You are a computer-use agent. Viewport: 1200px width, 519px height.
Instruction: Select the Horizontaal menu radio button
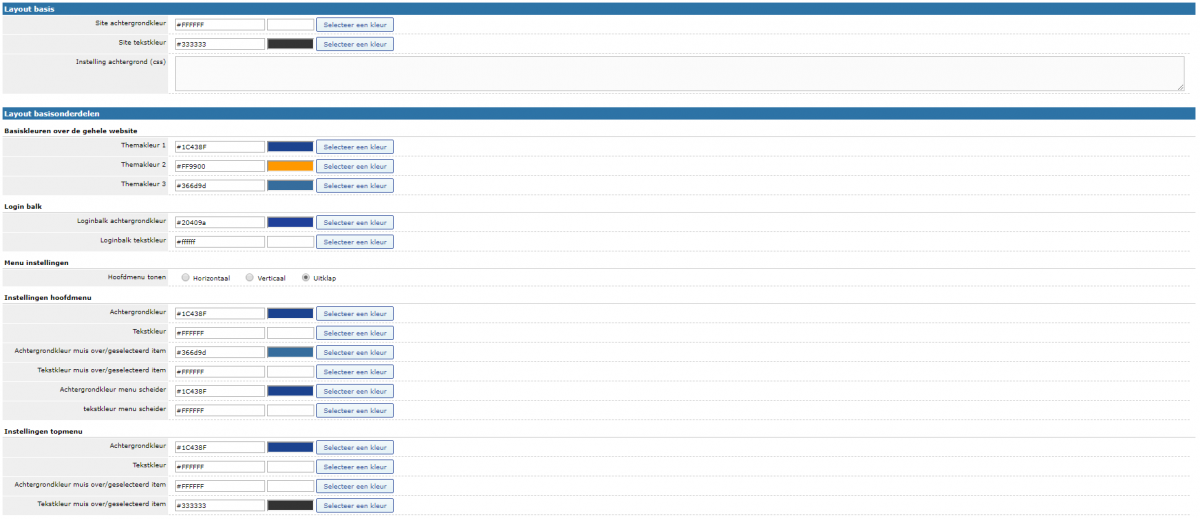[185, 278]
